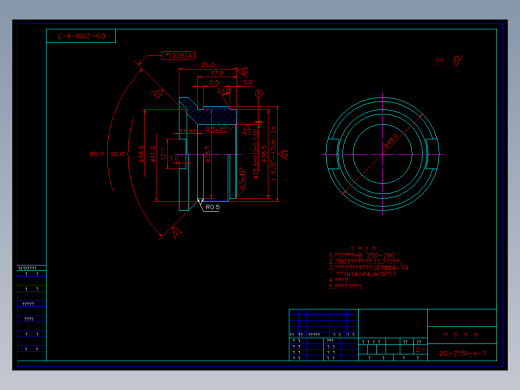The width and height of the screenshot is (520, 390).
Task: Select the 17.0 dimension text
Action: coord(217,73)
